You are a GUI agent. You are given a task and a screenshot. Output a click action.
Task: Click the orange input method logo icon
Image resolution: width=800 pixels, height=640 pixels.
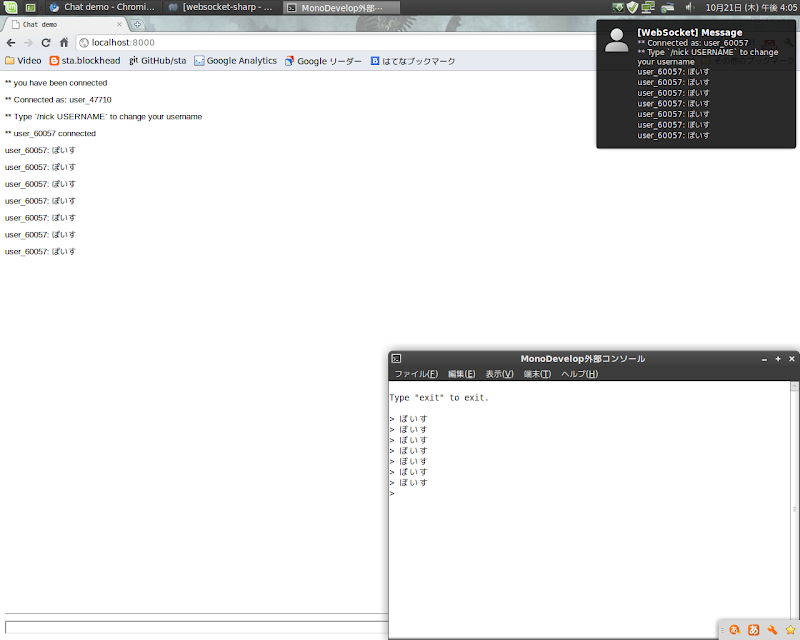[x=735, y=630]
